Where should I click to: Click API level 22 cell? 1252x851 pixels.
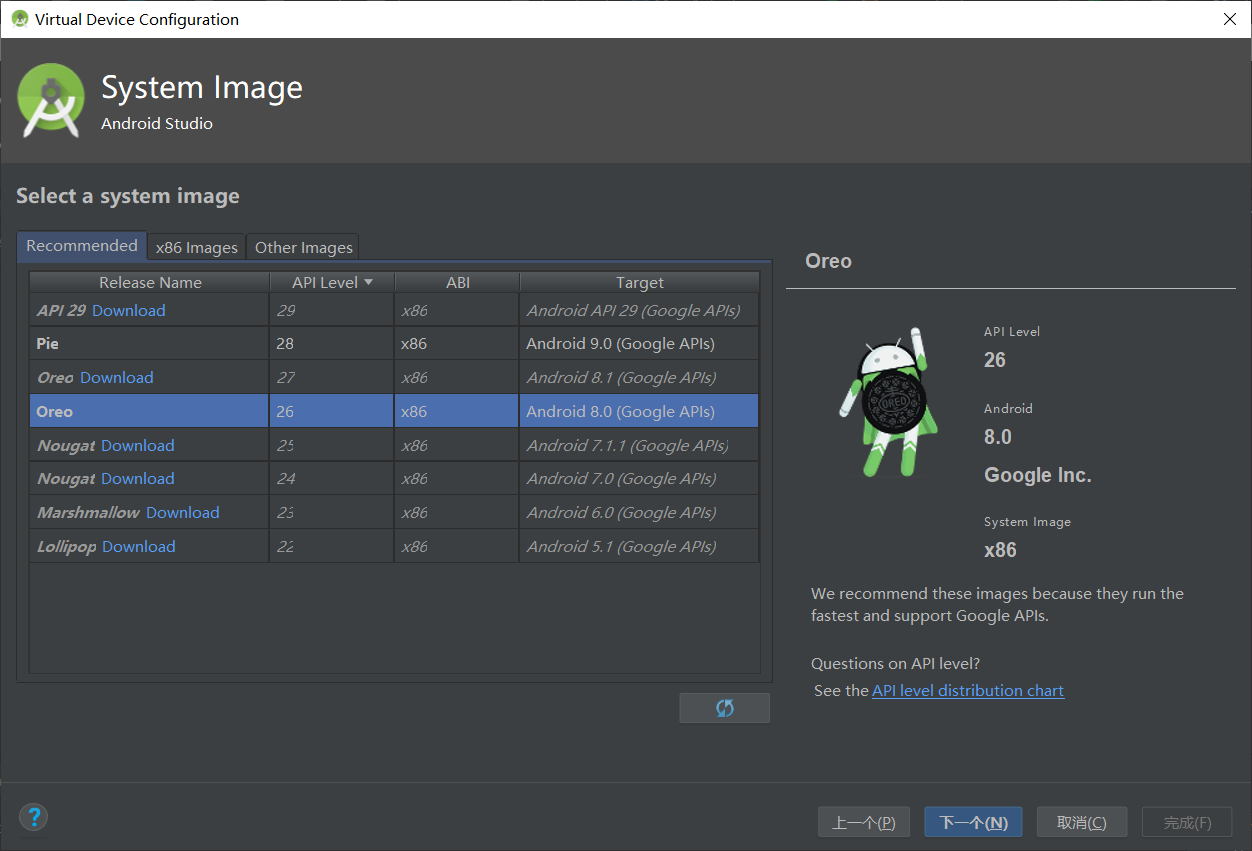[332, 546]
